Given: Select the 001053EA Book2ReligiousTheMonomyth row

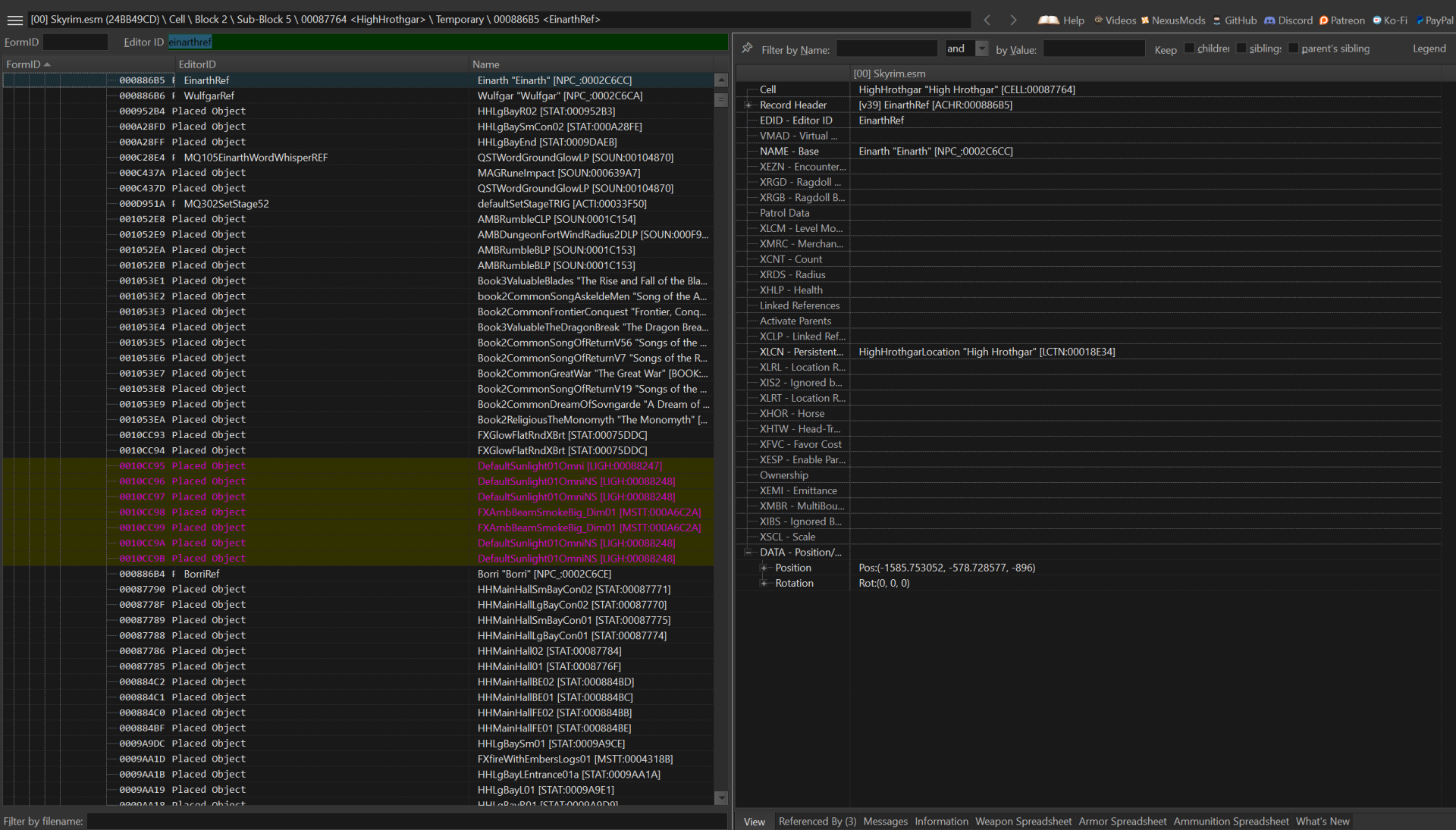Looking at the screenshot, I should [x=358, y=420].
